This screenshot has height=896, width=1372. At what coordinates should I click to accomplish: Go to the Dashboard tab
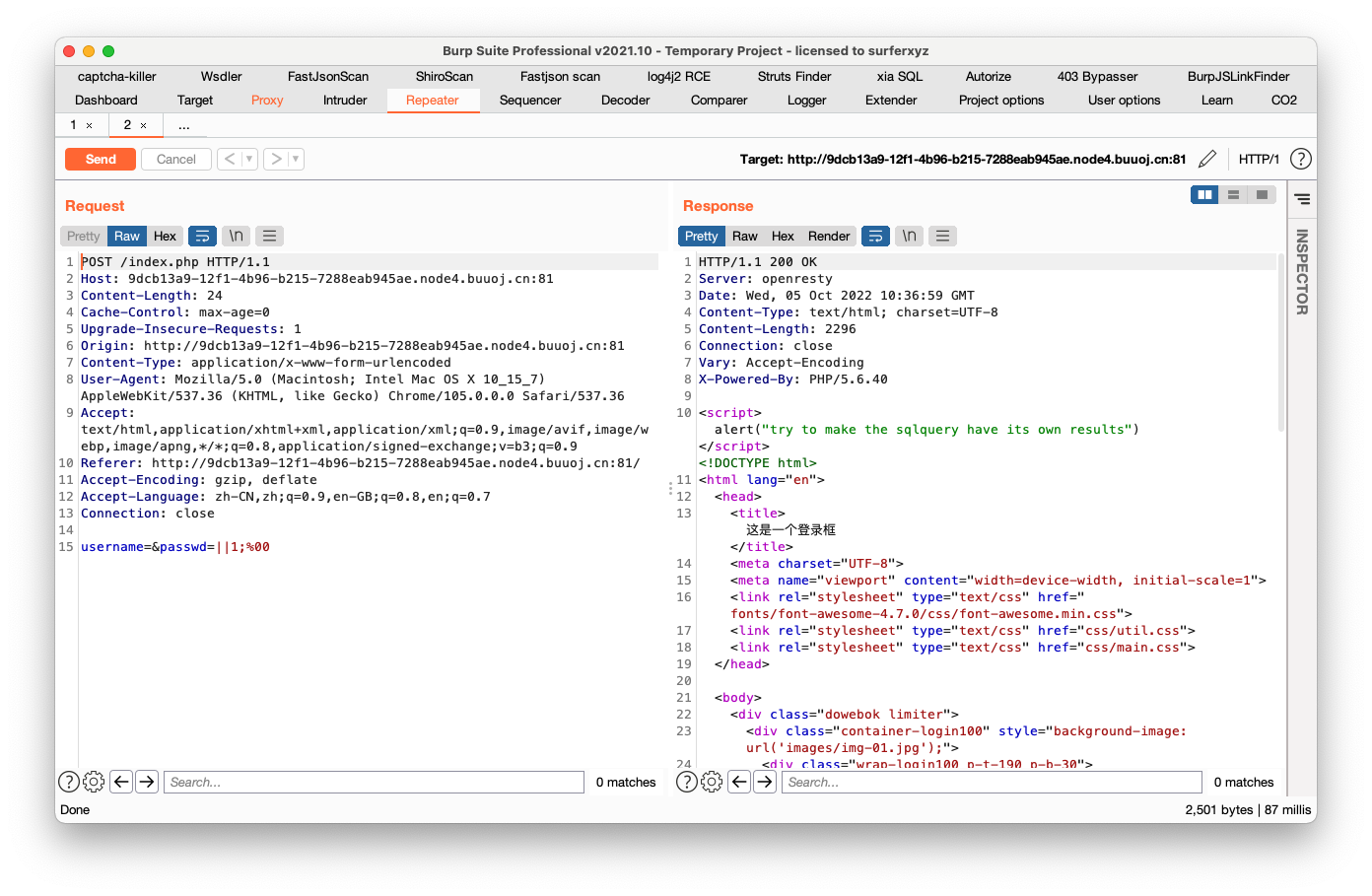pos(106,101)
